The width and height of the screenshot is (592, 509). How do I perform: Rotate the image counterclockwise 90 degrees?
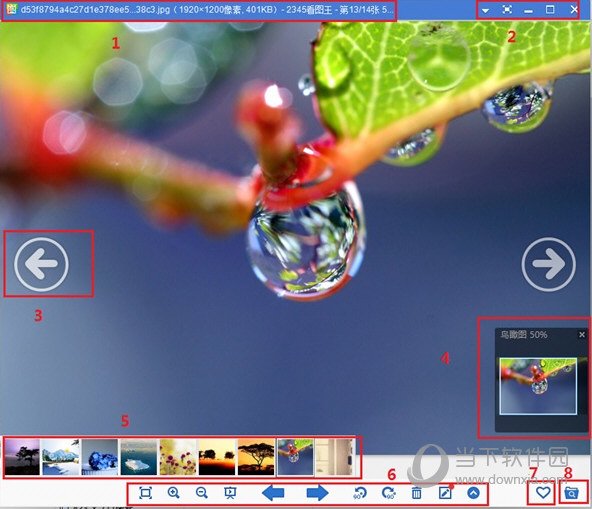pos(360,493)
